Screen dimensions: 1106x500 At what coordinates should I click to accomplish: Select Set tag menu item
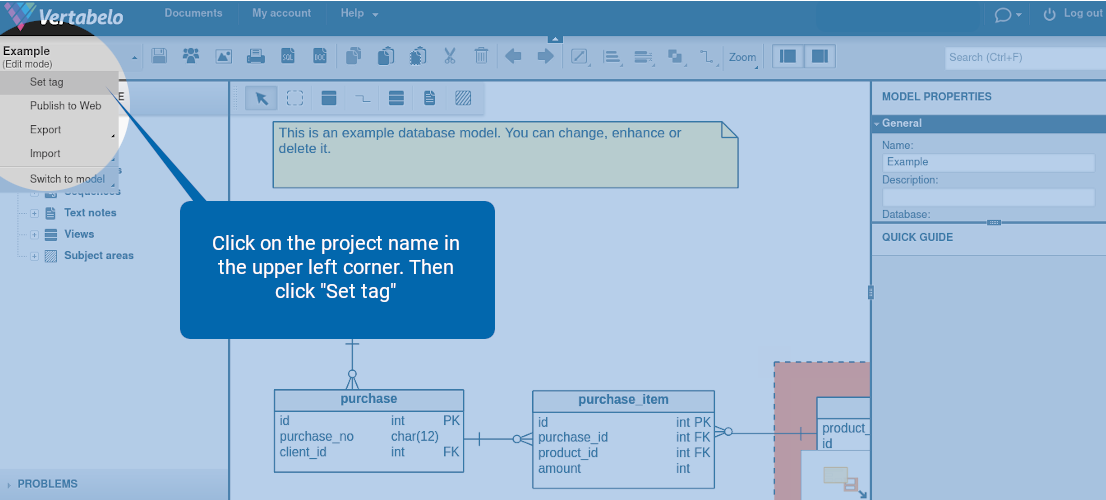click(x=47, y=82)
